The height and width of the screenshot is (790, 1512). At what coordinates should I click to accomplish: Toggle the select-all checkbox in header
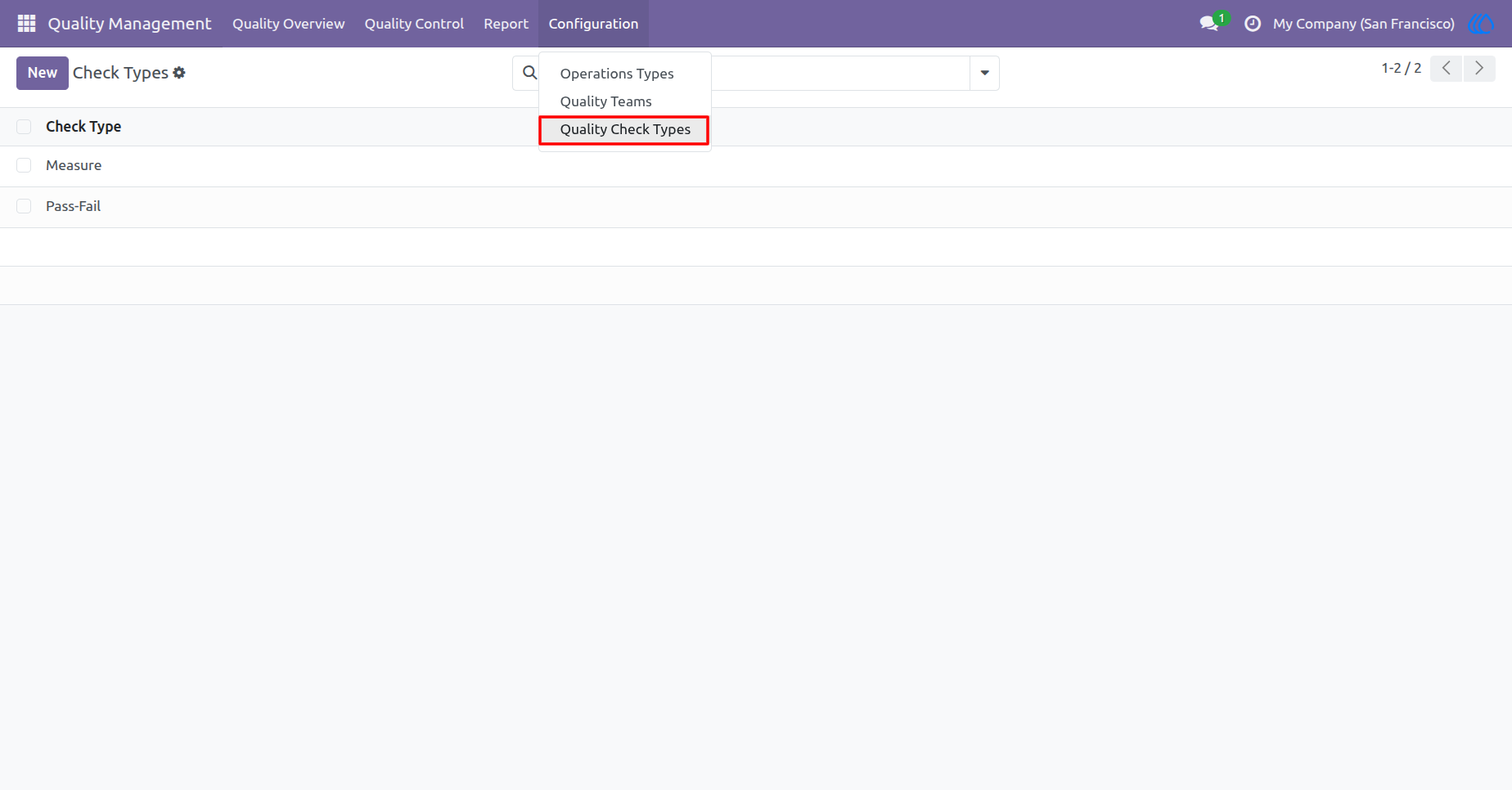24,127
